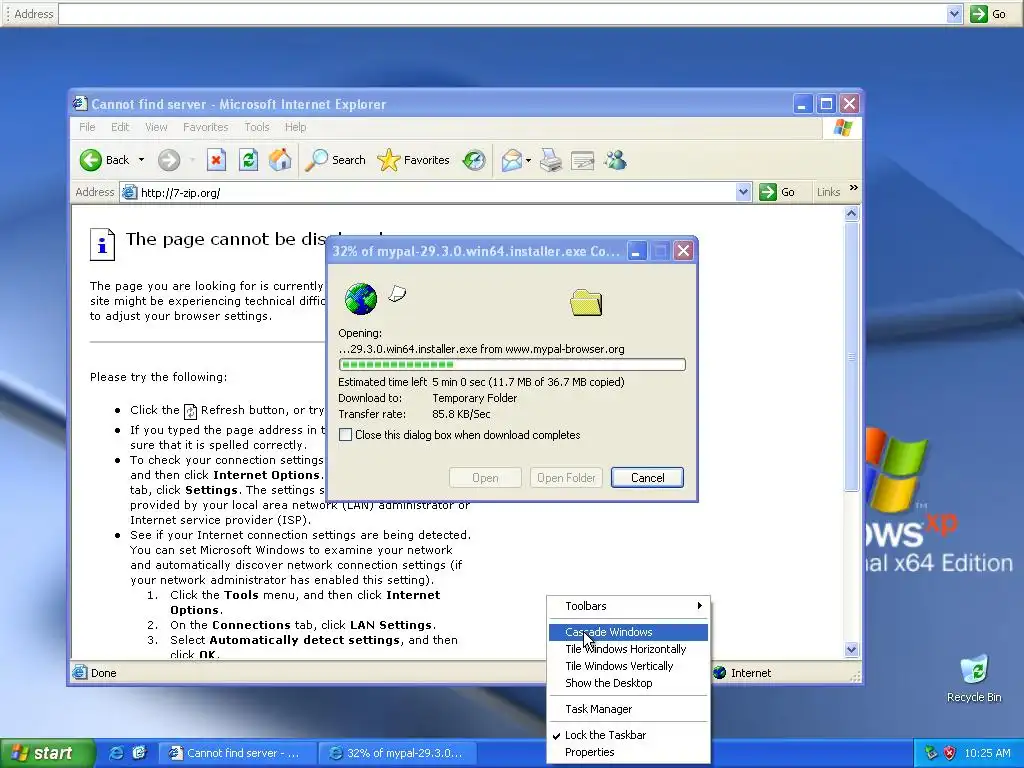
Task: Stop loading with the red X icon
Action: click(x=216, y=160)
